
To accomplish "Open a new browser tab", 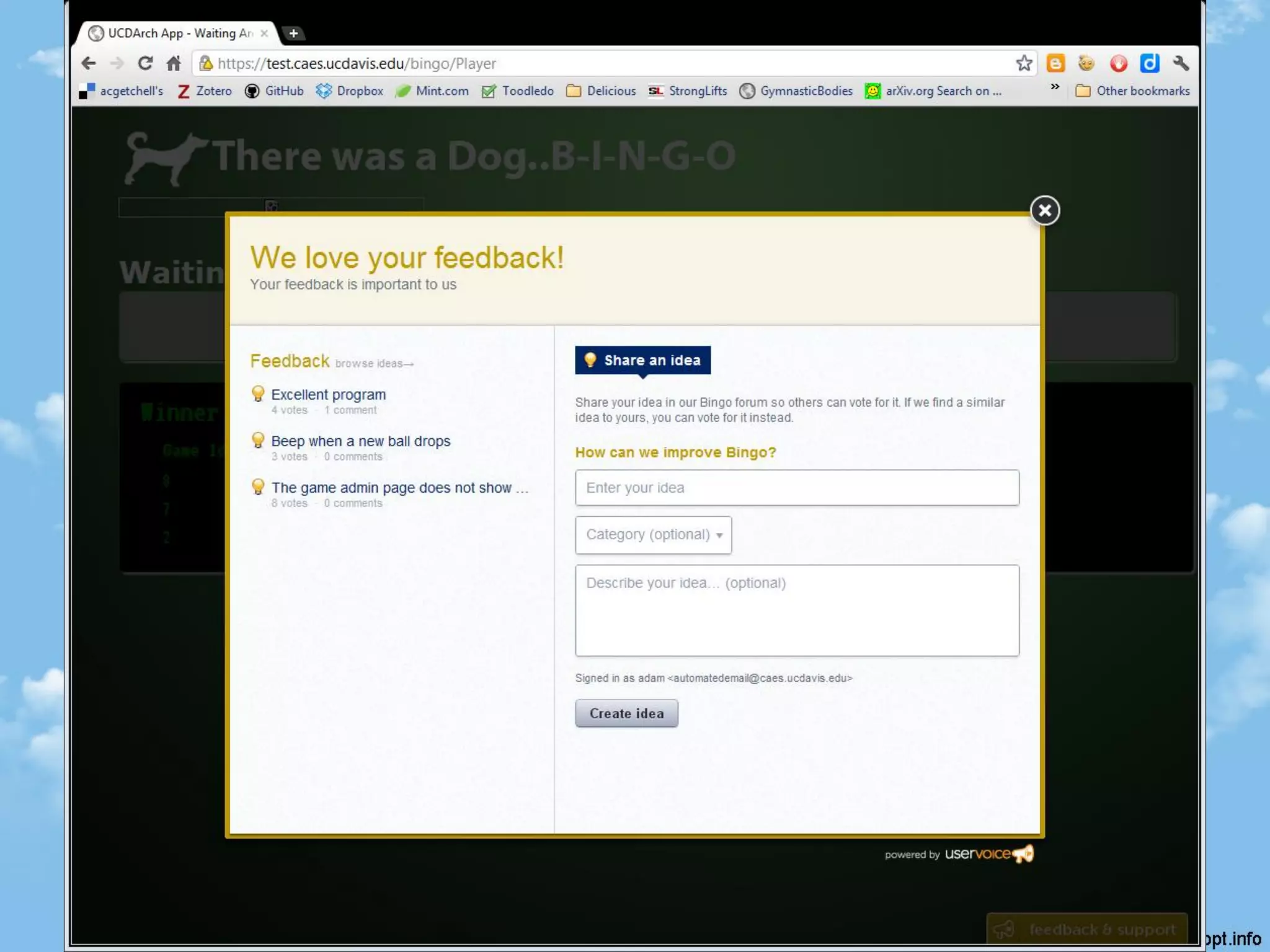I will [x=293, y=33].
